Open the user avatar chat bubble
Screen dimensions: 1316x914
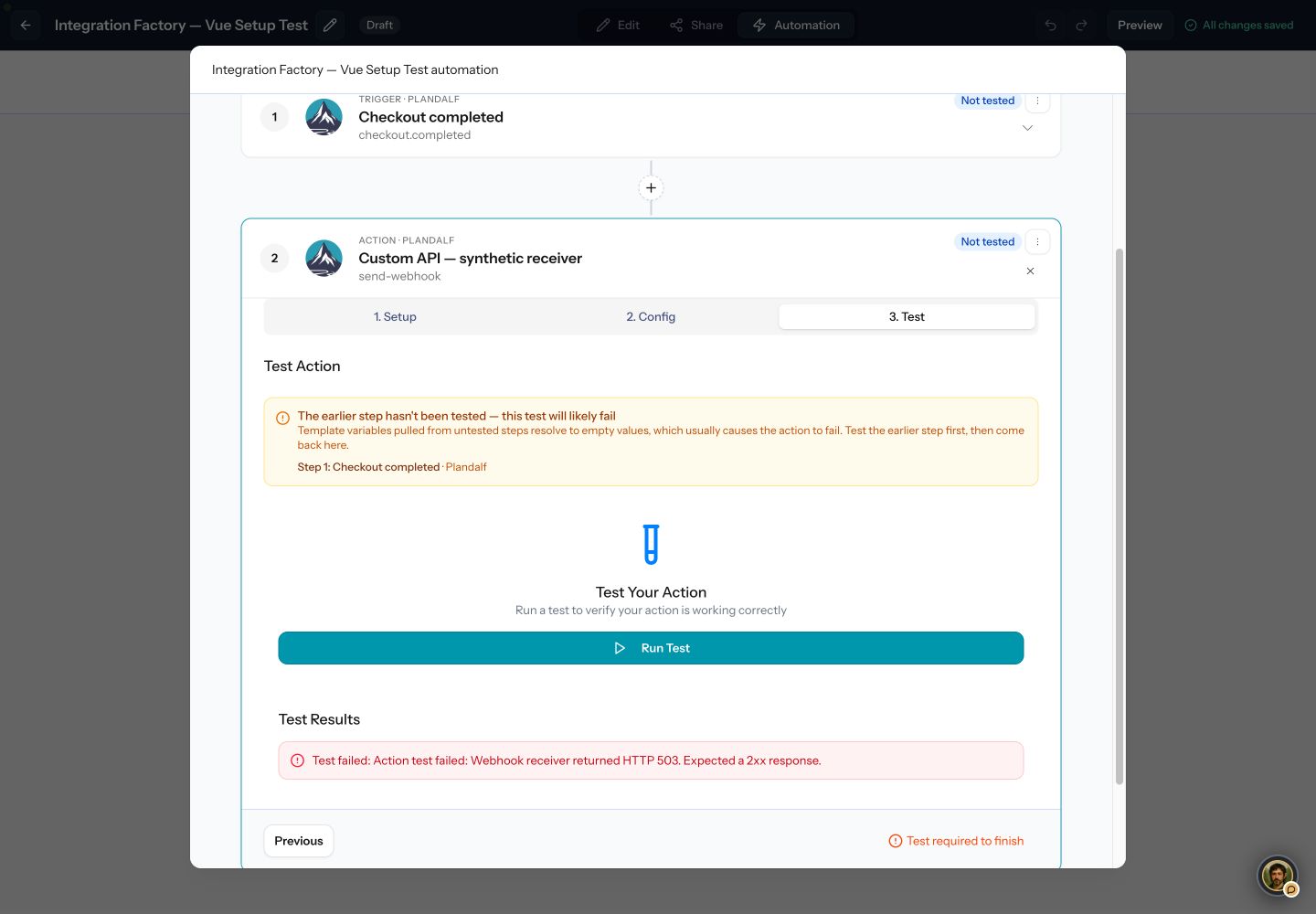click(1278, 876)
